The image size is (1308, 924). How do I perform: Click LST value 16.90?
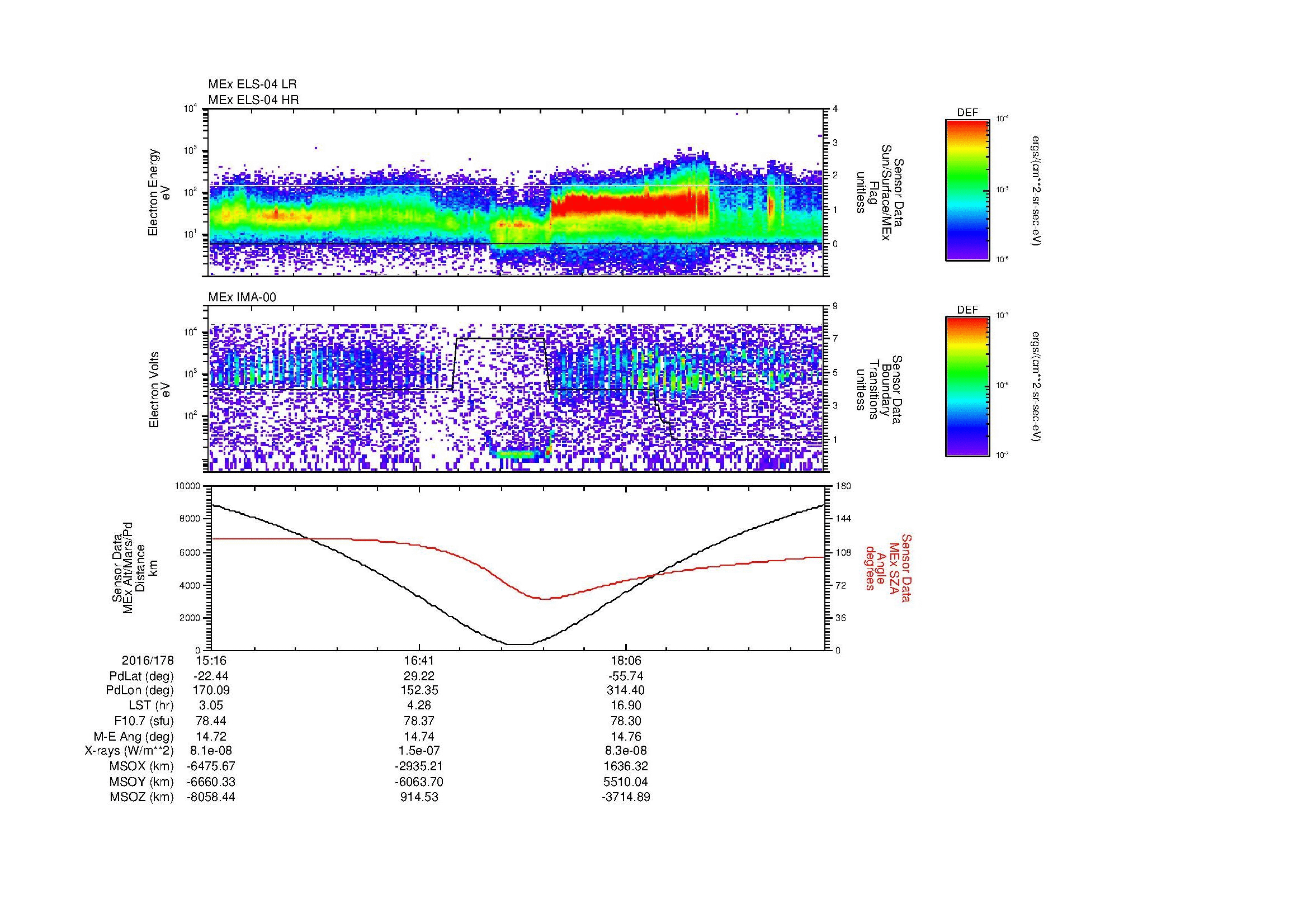(x=626, y=706)
